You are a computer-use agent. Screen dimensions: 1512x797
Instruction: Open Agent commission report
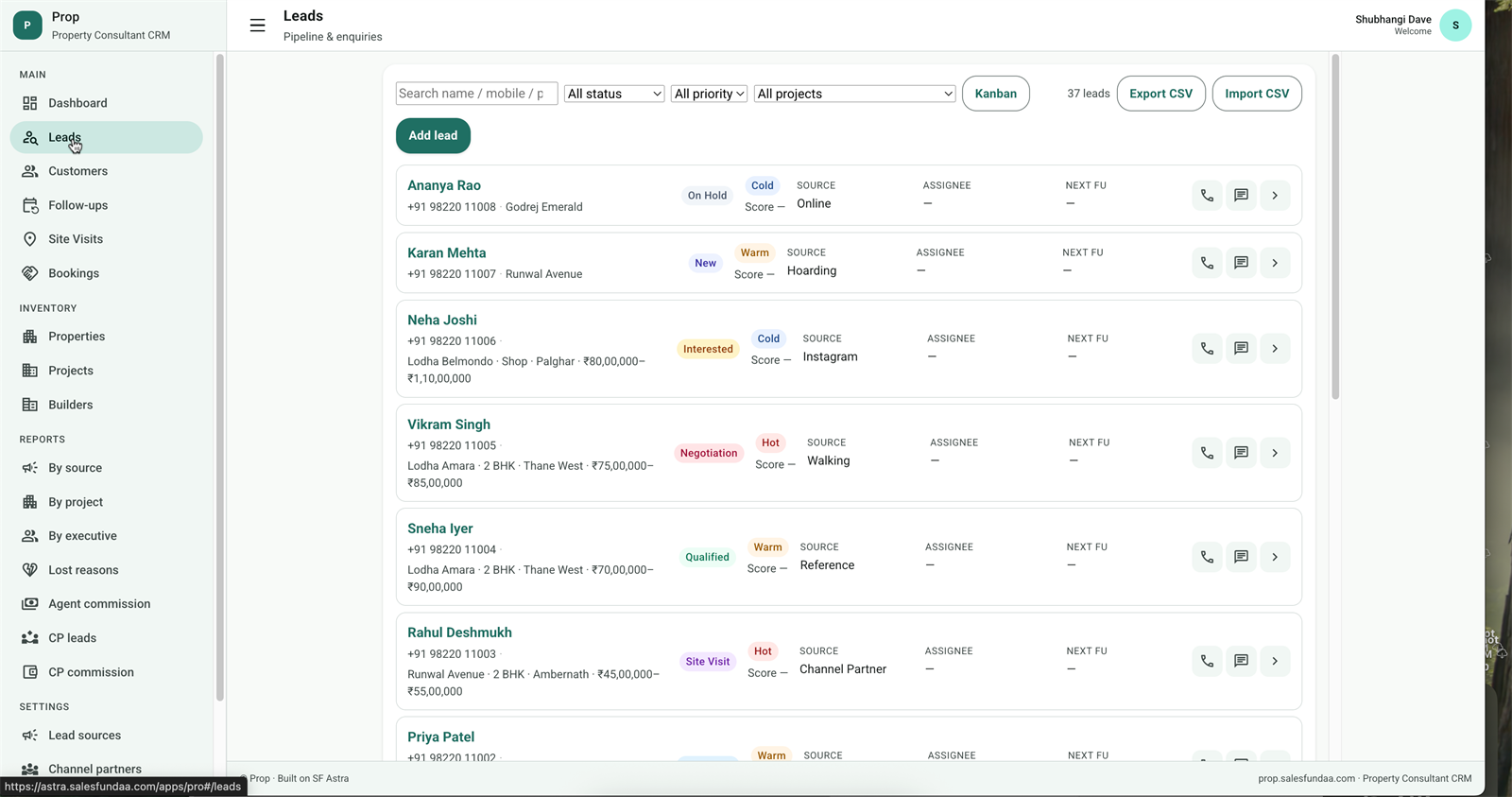[x=107, y=604]
